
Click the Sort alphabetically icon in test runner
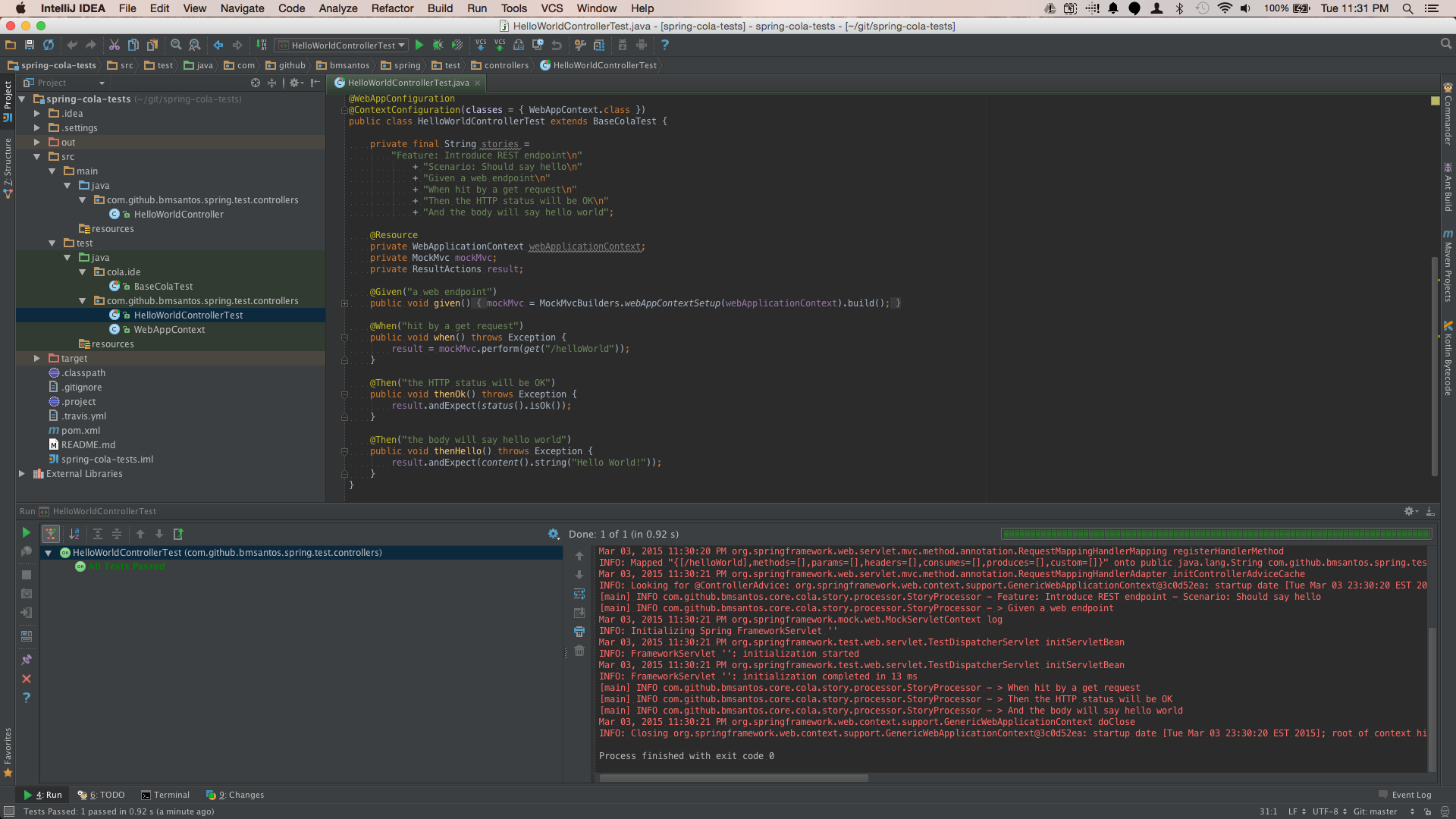coord(74,534)
